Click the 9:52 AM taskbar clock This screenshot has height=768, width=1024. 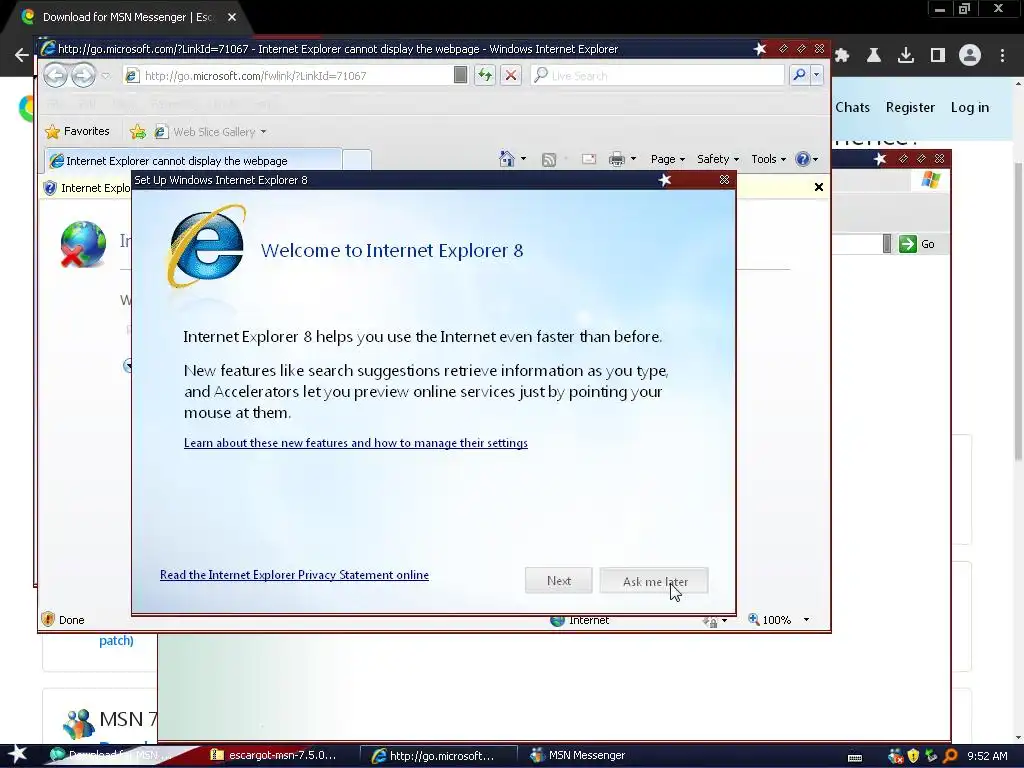987,756
